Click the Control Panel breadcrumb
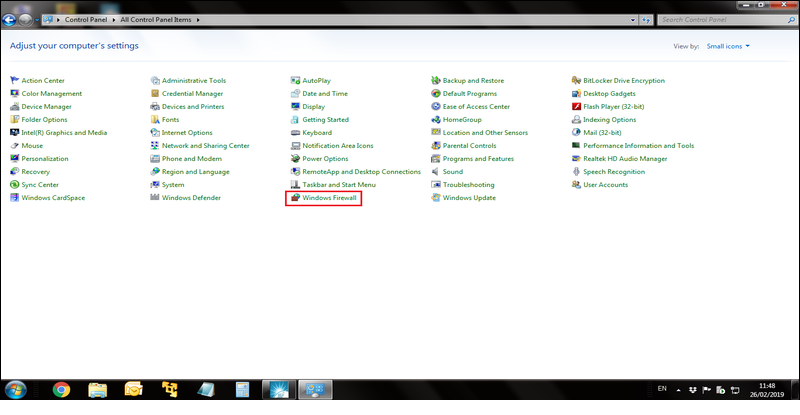The width and height of the screenshot is (800, 415). pos(86,20)
